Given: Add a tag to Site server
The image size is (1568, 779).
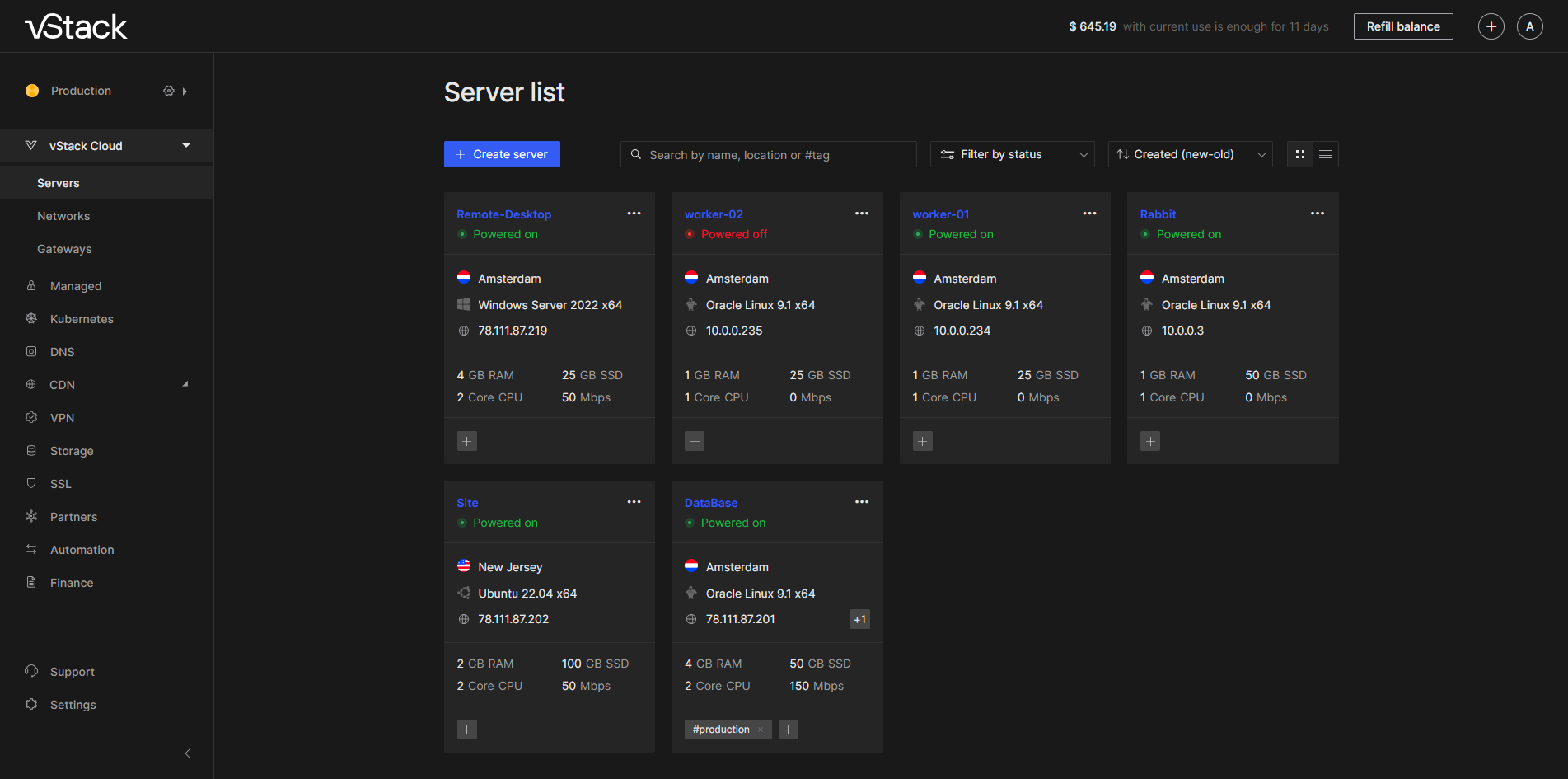Looking at the screenshot, I should (x=467, y=730).
